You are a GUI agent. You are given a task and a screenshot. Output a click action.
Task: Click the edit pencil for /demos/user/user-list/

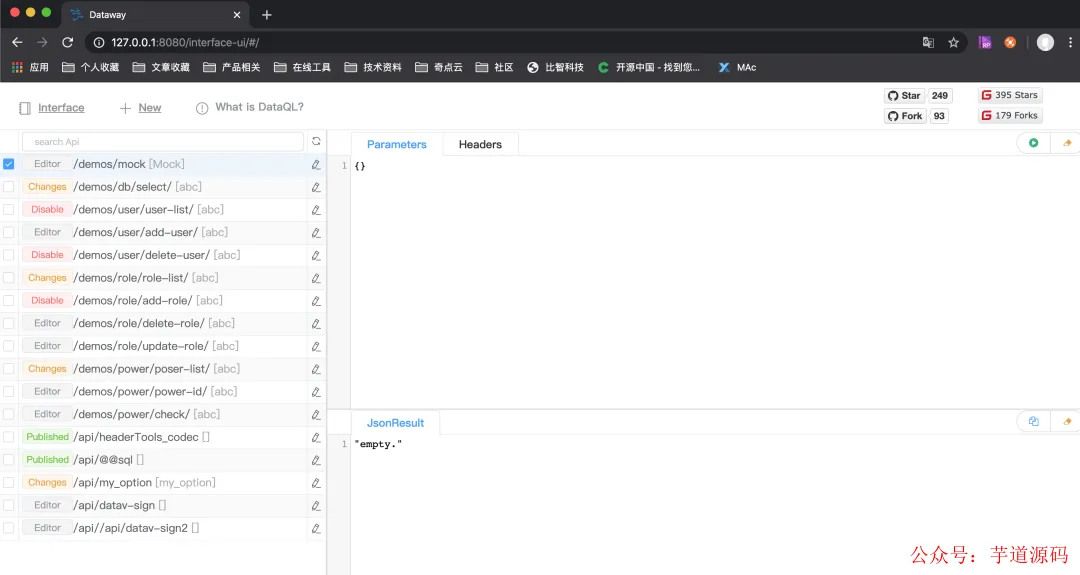[x=315, y=210]
